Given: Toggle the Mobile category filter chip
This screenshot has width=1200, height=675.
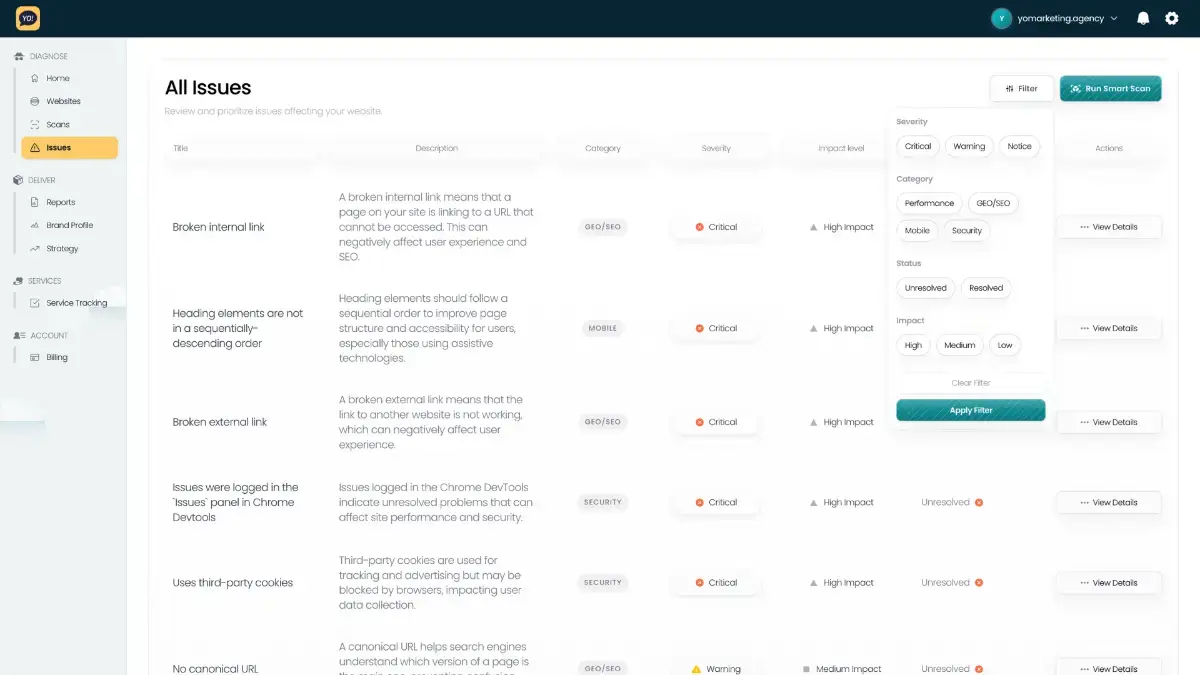Looking at the screenshot, I should click(917, 230).
